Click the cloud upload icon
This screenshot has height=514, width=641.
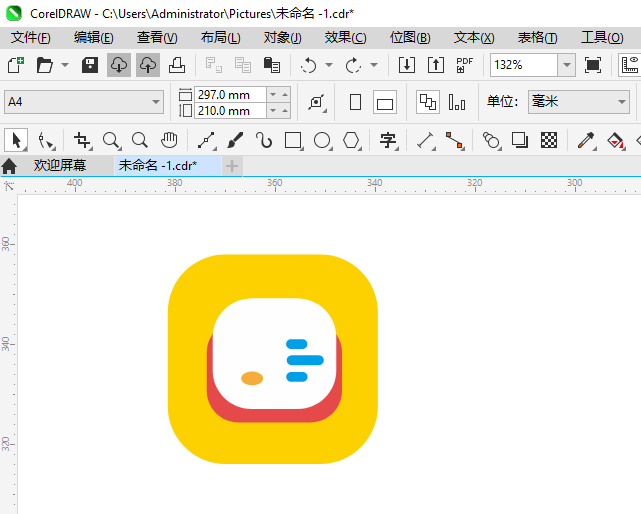coord(148,65)
